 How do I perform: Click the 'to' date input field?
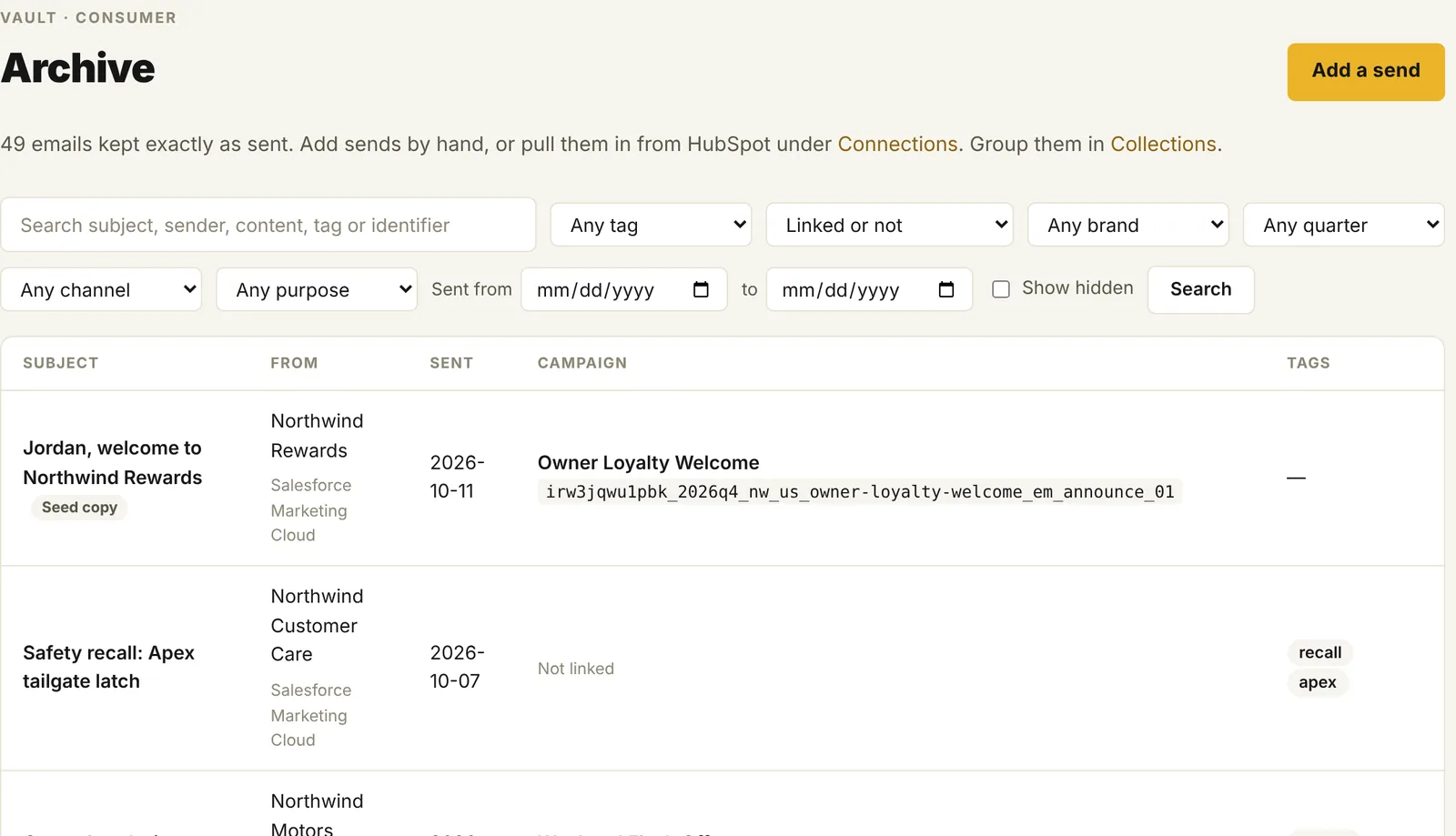(869, 289)
